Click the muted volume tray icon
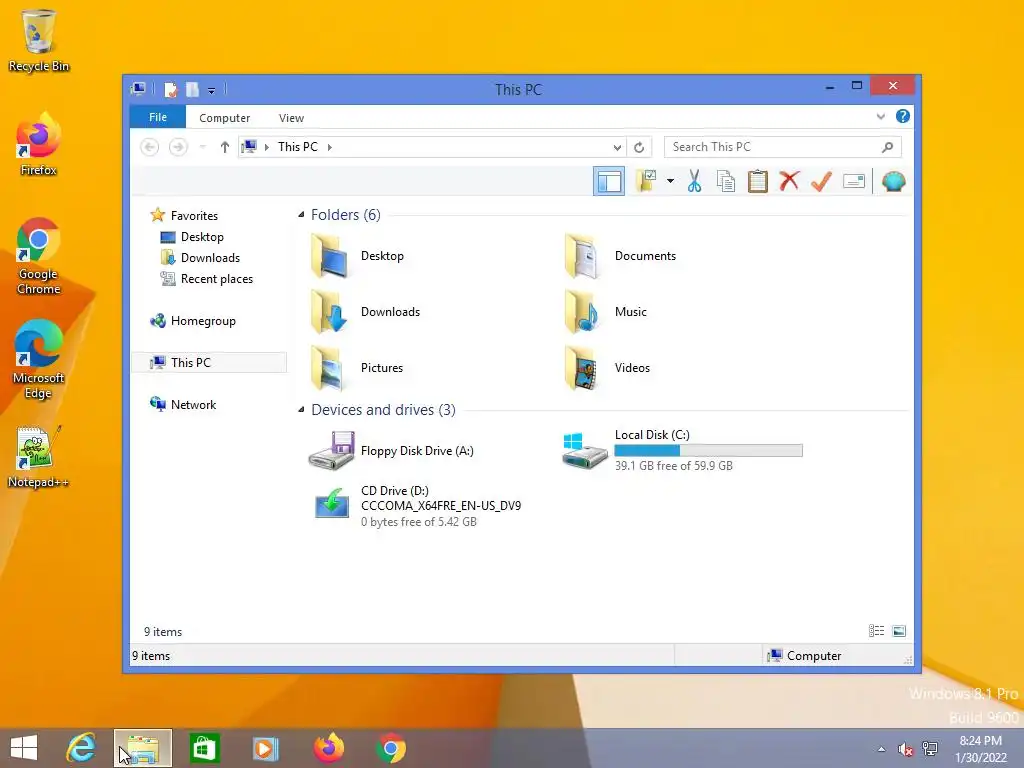Image resolution: width=1024 pixels, height=768 pixels. coord(905,749)
